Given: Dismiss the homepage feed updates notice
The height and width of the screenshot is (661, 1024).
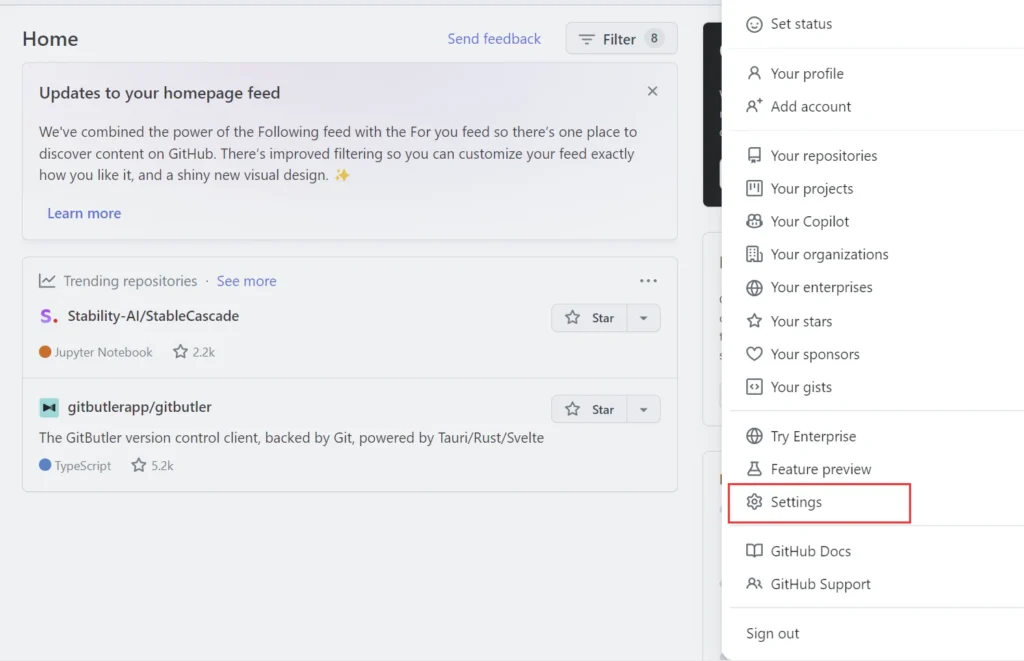Looking at the screenshot, I should (652, 91).
